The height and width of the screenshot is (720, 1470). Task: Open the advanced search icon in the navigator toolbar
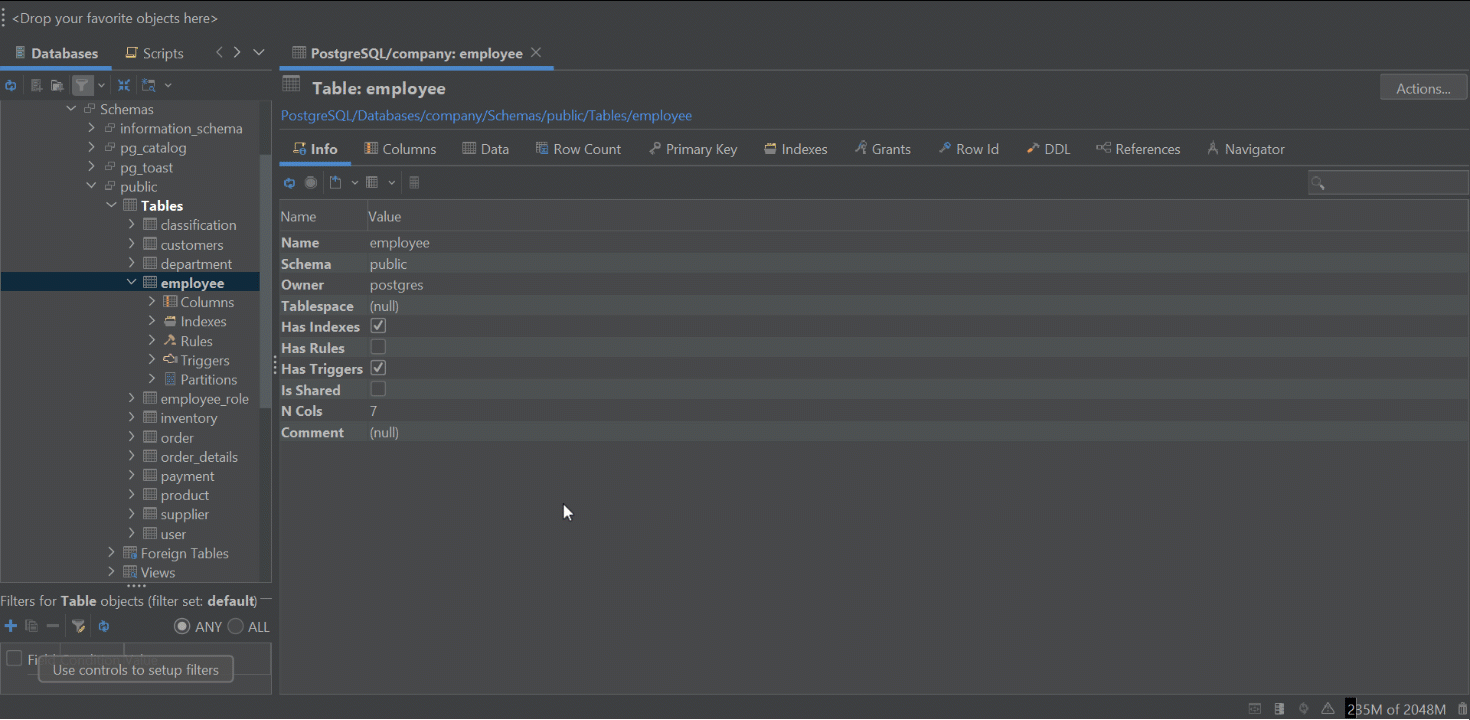point(148,85)
